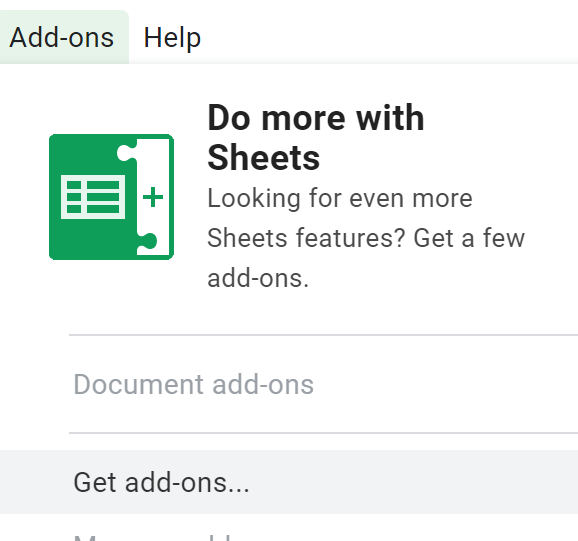
Task: Click the lower puzzle knob of the icon
Action: pos(147,241)
